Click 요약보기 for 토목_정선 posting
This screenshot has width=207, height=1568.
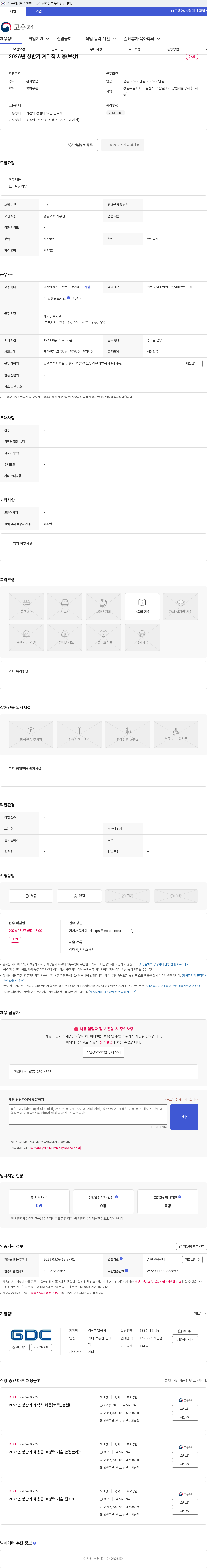point(185,1409)
